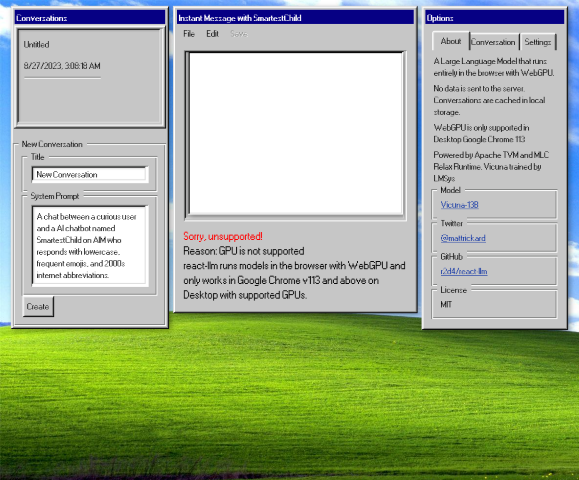Switch to the About tab
This screenshot has width=579, height=480.
click(451, 41)
